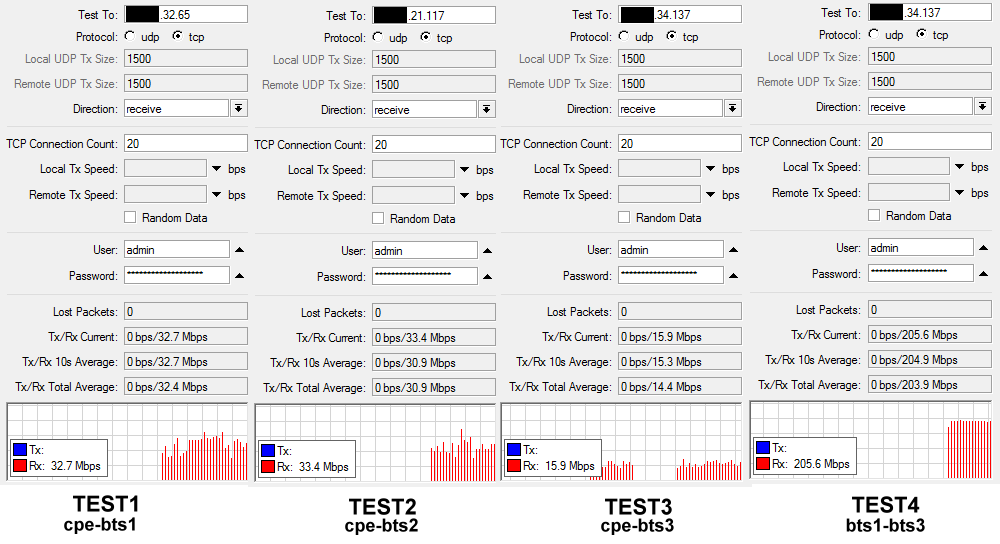Click red Rx legend square in TEST4 graph

point(763,463)
